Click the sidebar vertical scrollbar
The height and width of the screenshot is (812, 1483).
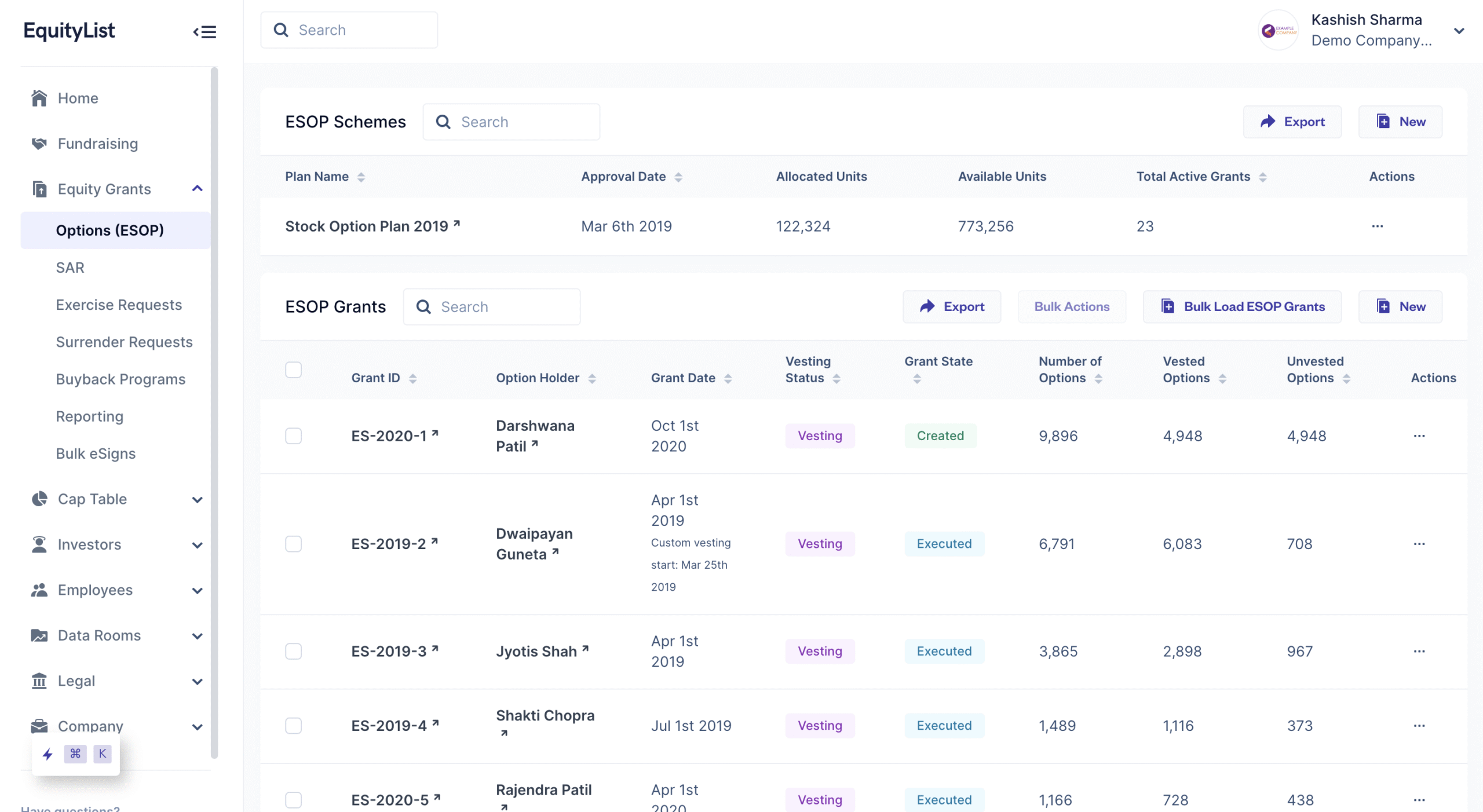click(x=214, y=412)
